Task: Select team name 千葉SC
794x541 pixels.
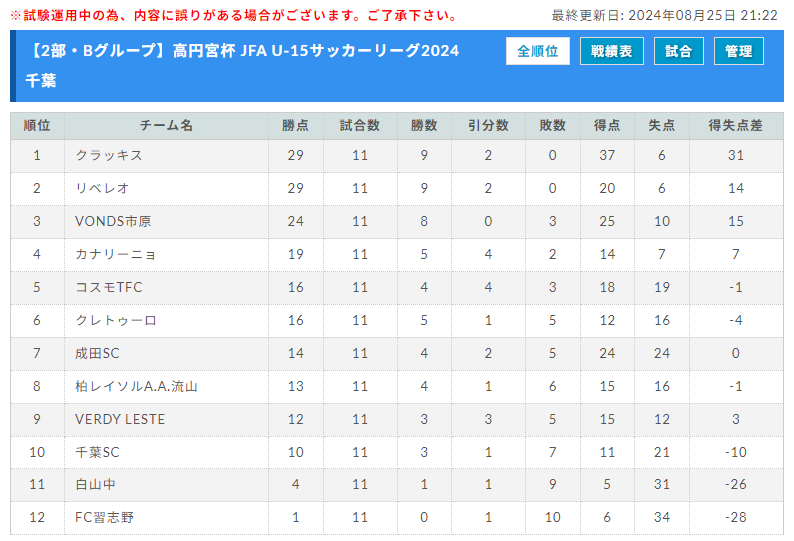Action: [97, 452]
